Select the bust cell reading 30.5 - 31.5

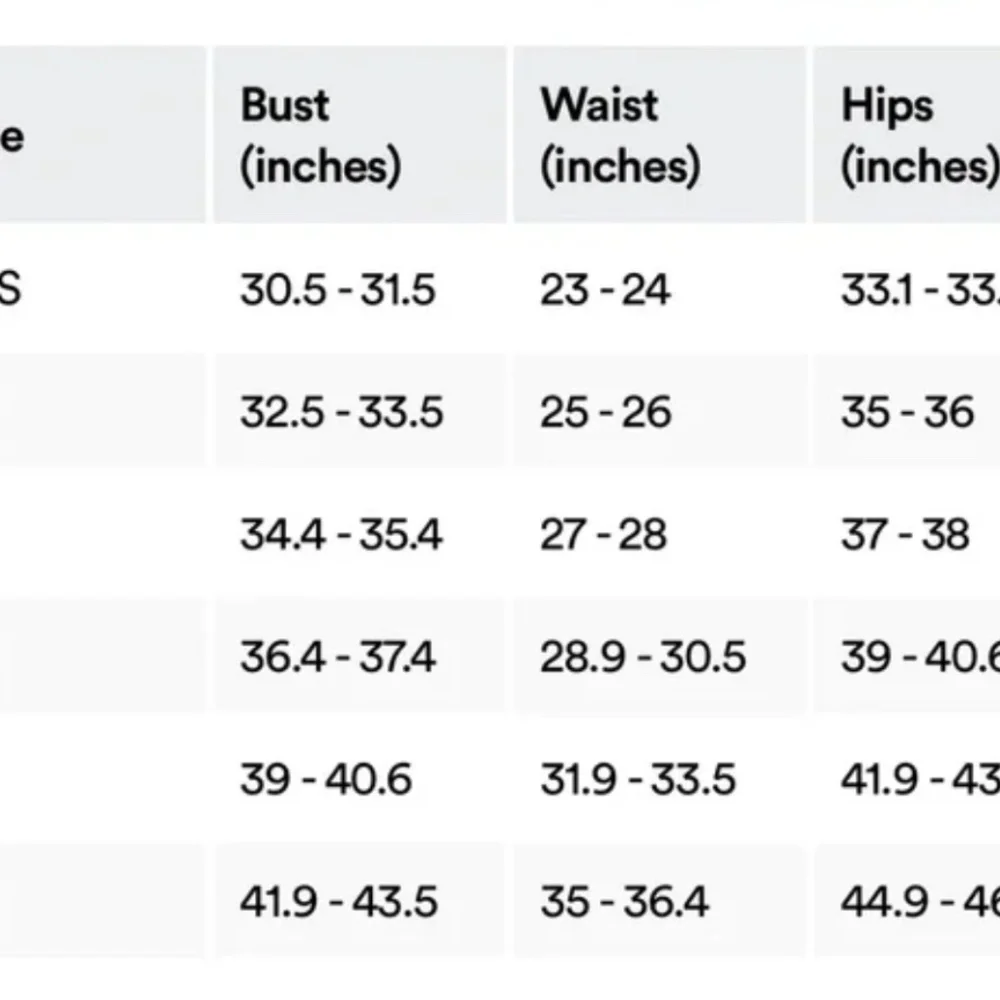(338, 290)
